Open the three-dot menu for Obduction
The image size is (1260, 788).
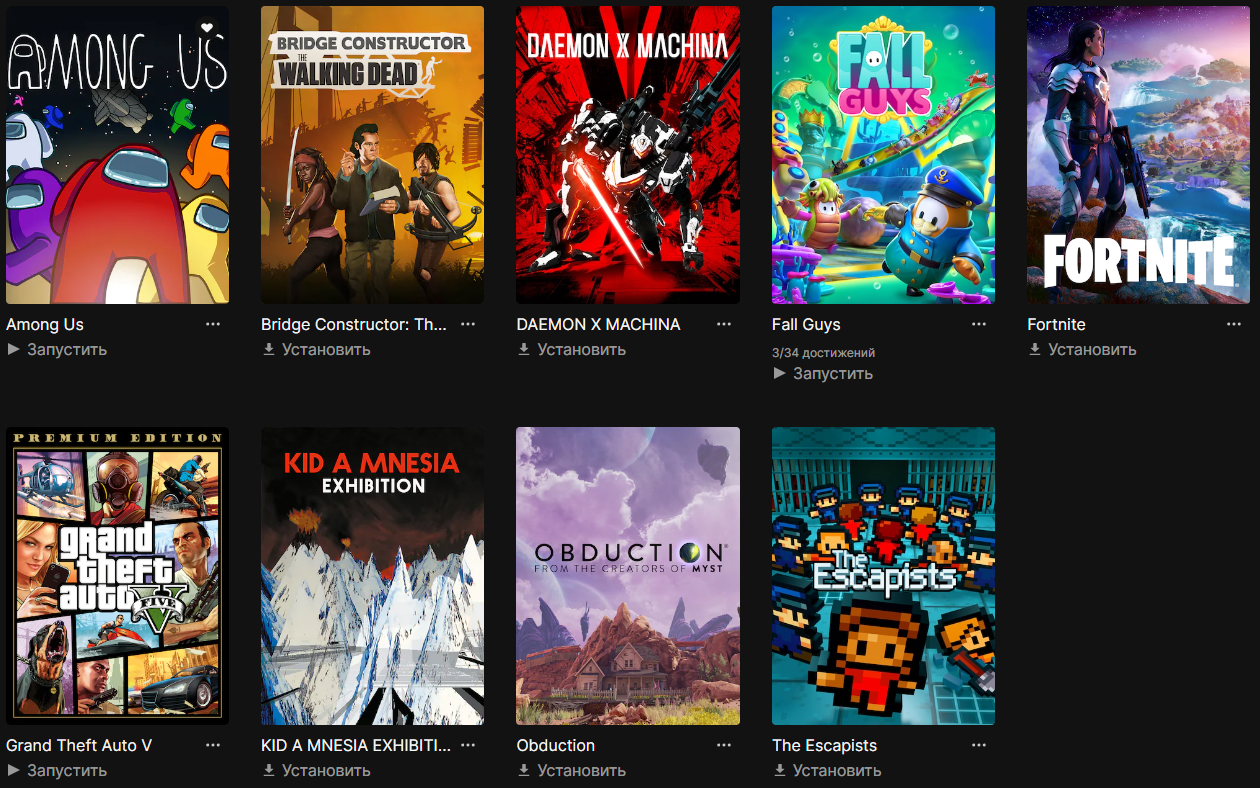click(724, 745)
